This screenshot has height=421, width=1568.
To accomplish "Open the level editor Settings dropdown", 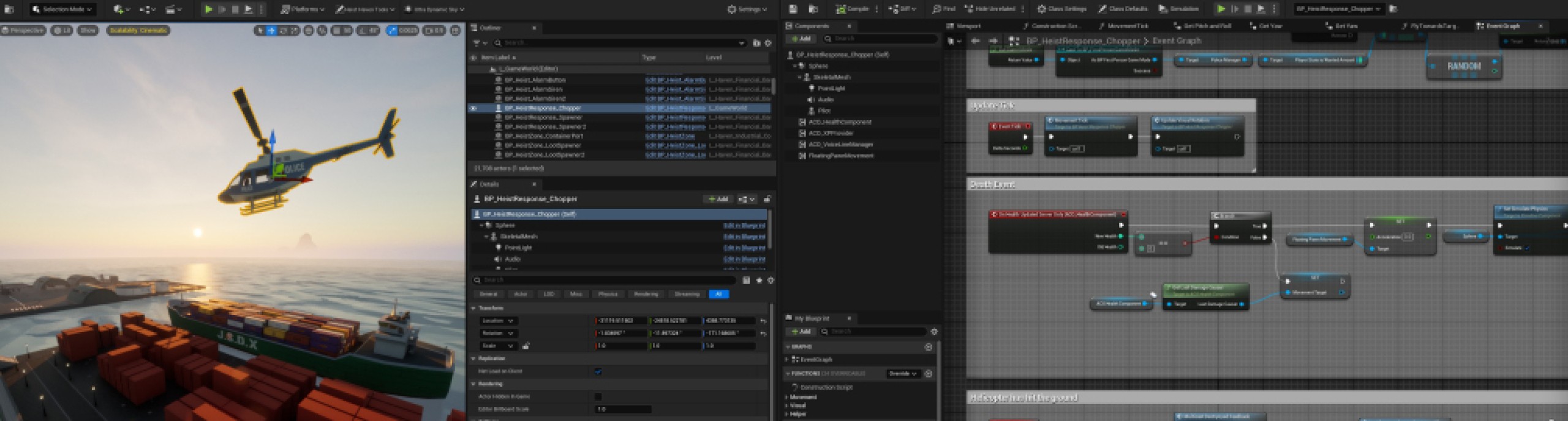I will [747, 9].
